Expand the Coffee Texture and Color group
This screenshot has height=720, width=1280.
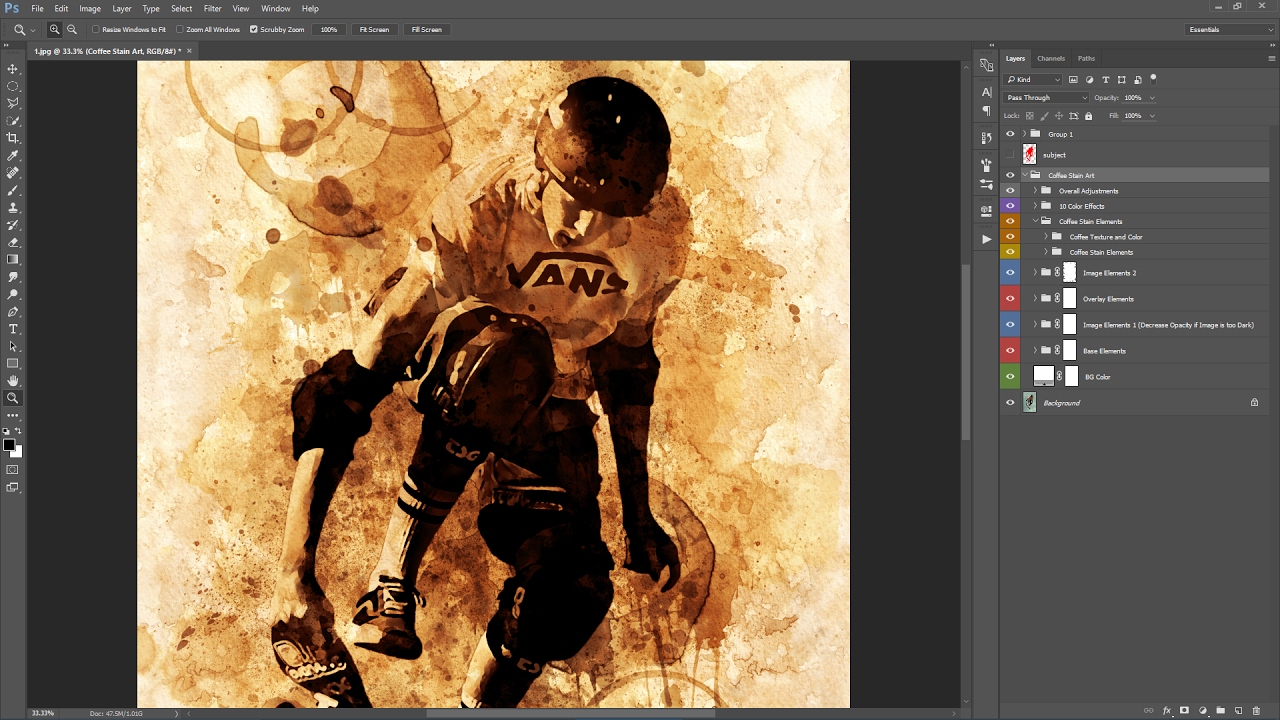tap(1046, 237)
